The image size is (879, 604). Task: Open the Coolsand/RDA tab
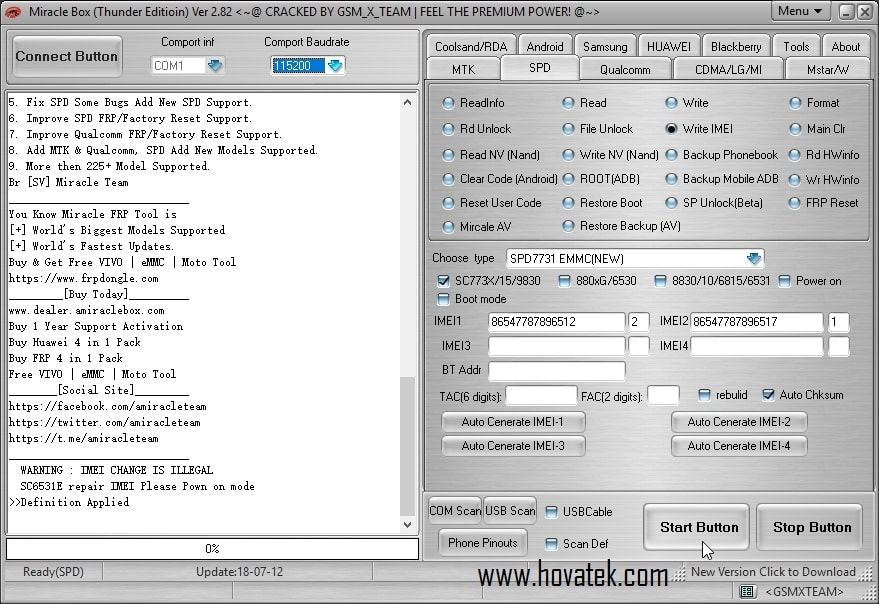tap(471, 47)
